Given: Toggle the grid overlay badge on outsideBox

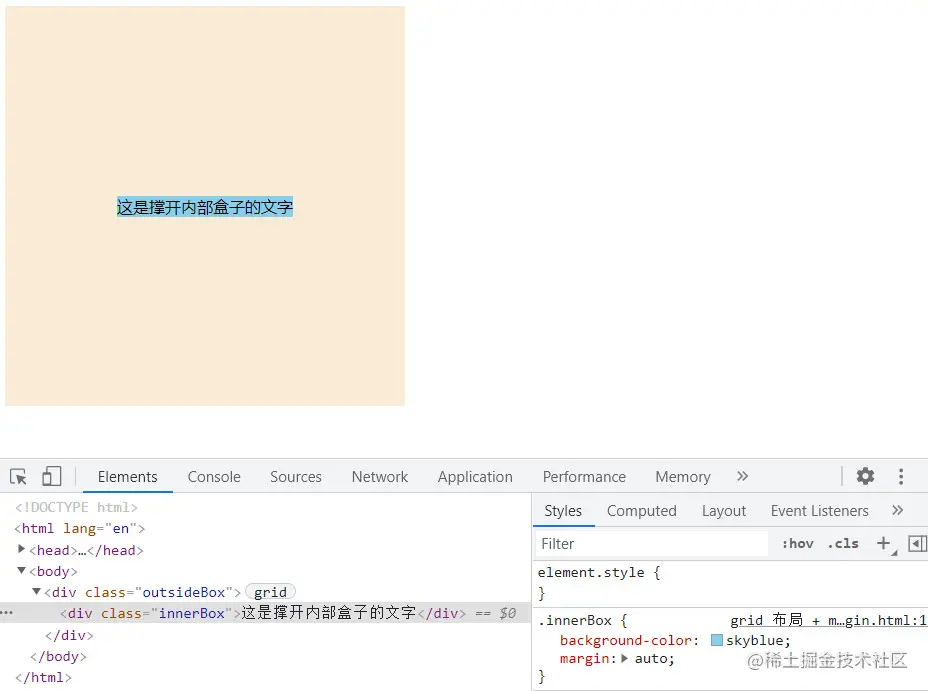Looking at the screenshot, I should pos(270,592).
